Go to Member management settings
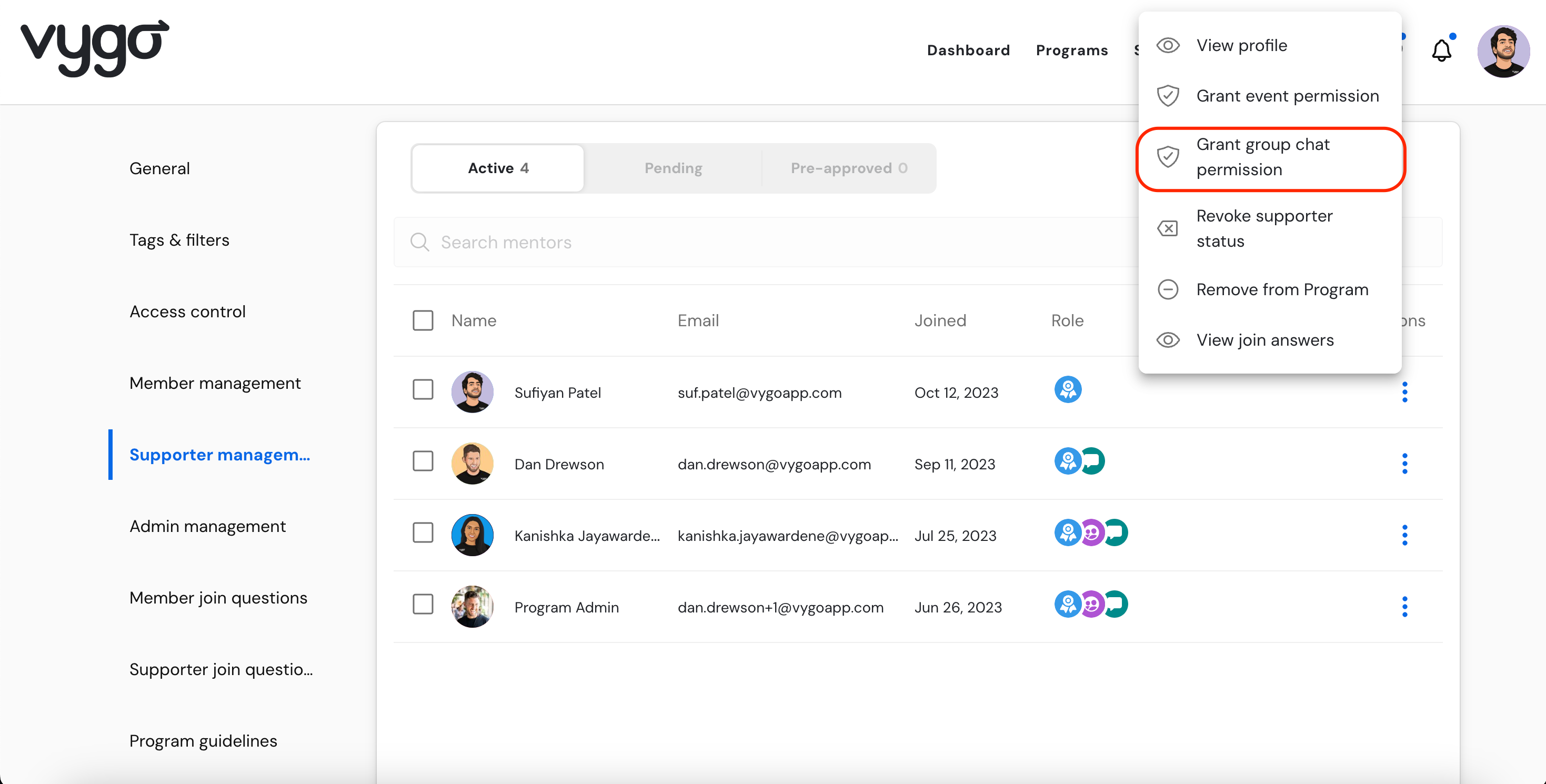The width and height of the screenshot is (1546, 784). [215, 383]
